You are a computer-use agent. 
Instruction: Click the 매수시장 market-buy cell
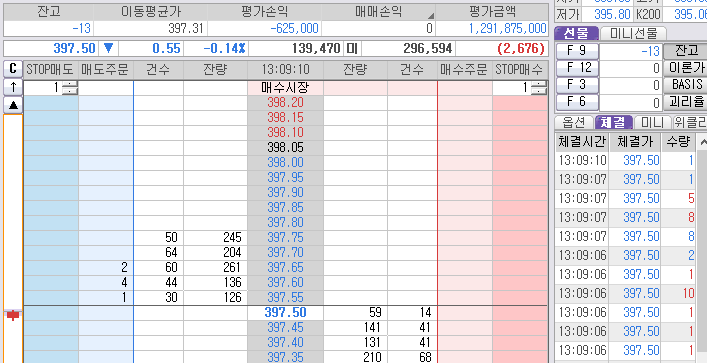pos(285,88)
